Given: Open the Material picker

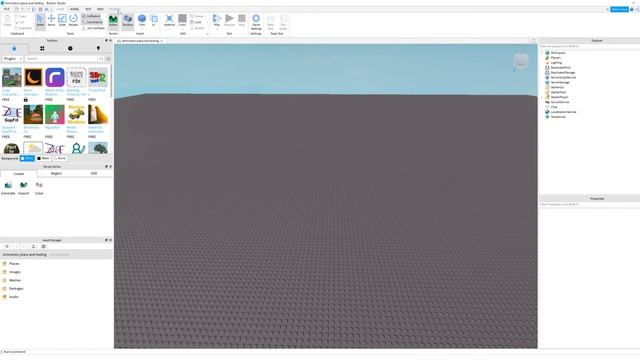Looking at the screenshot, I should click(169, 20).
